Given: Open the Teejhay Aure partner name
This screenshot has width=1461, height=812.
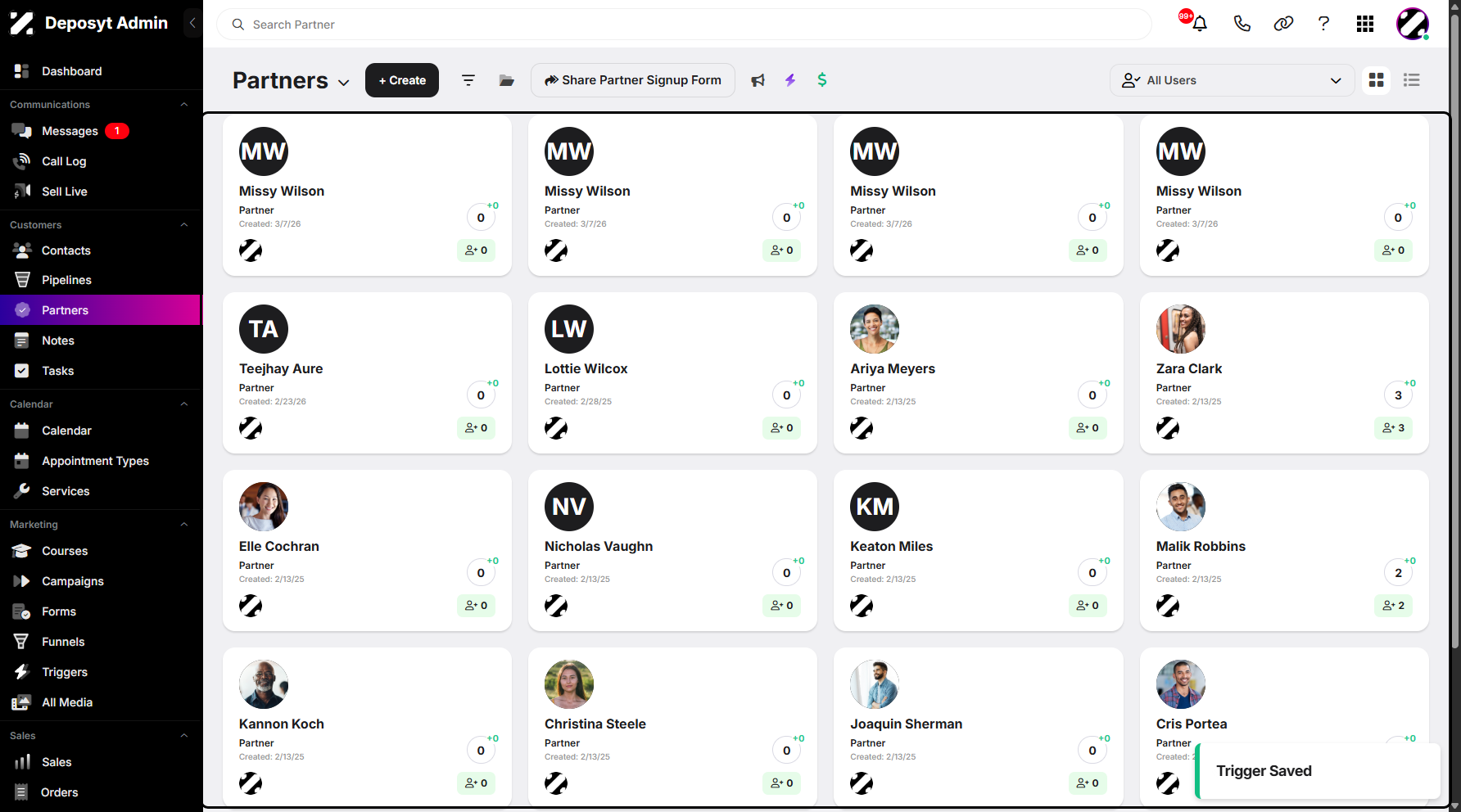Looking at the screenshot, I should tap(281, 369).
